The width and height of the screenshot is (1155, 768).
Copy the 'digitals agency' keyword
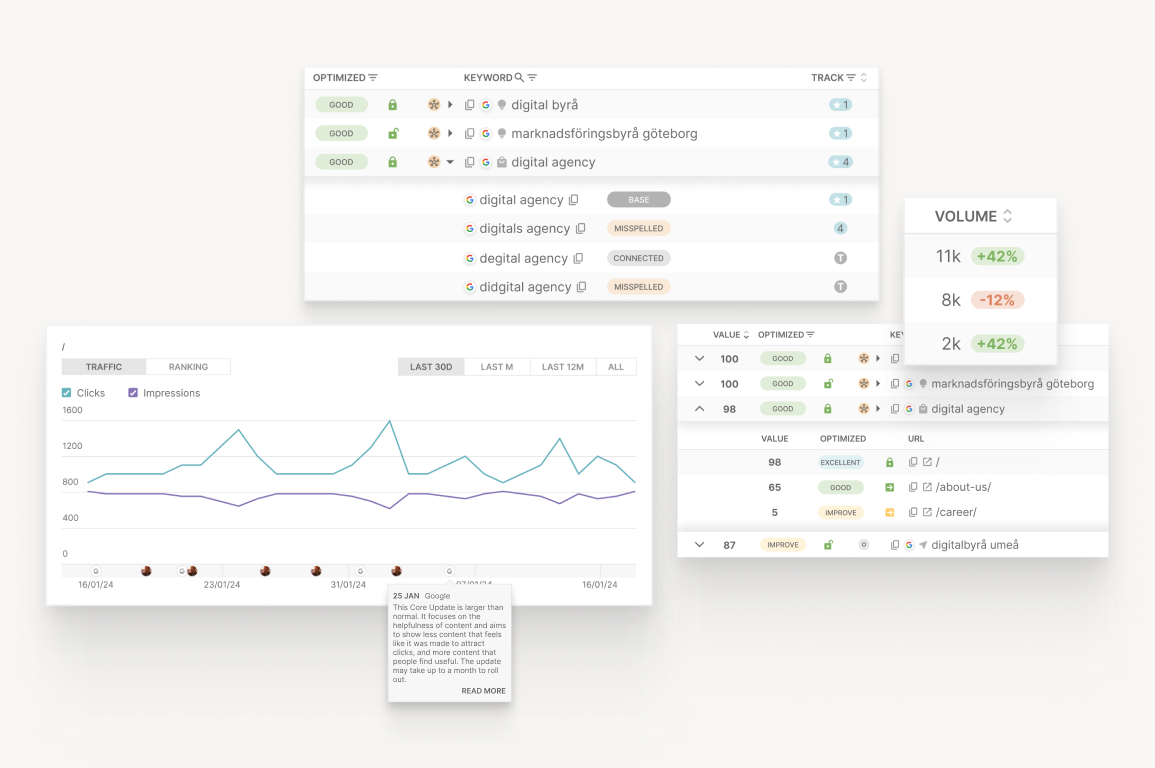click(581, 229)
